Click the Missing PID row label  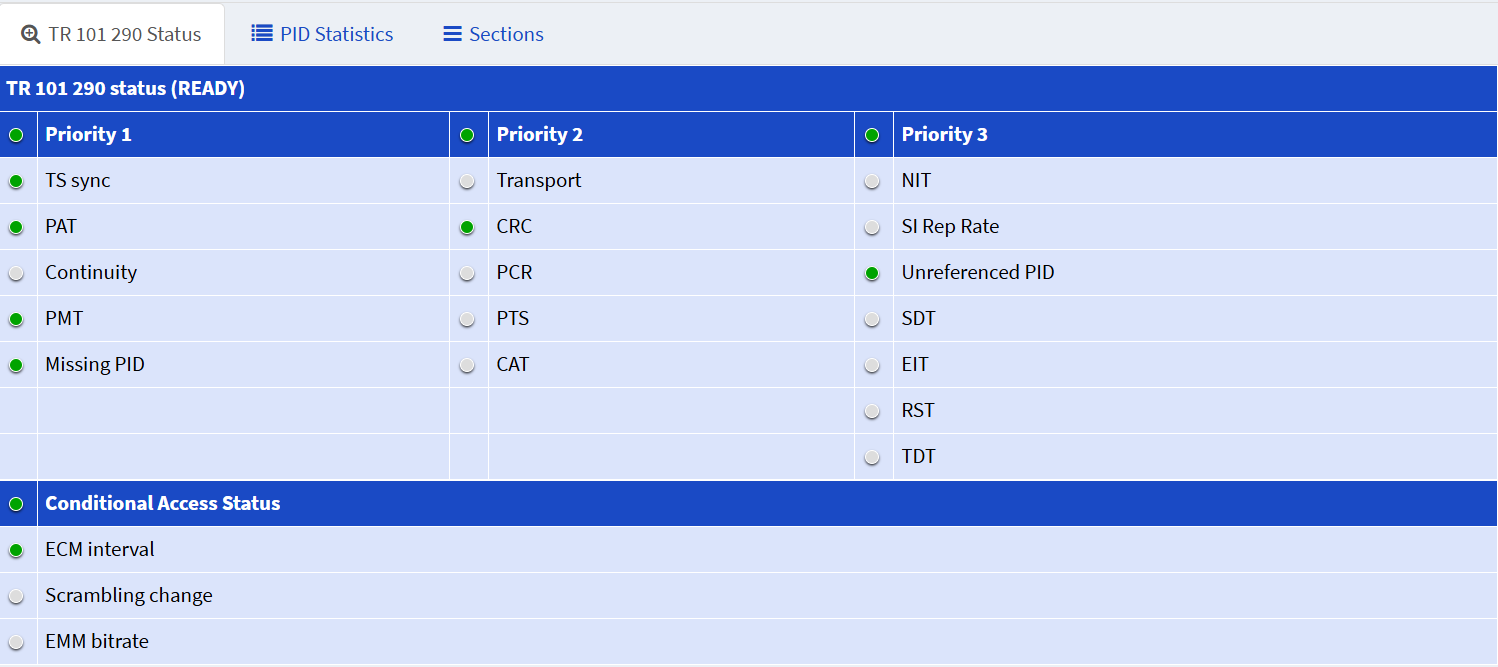pos(95,365)
